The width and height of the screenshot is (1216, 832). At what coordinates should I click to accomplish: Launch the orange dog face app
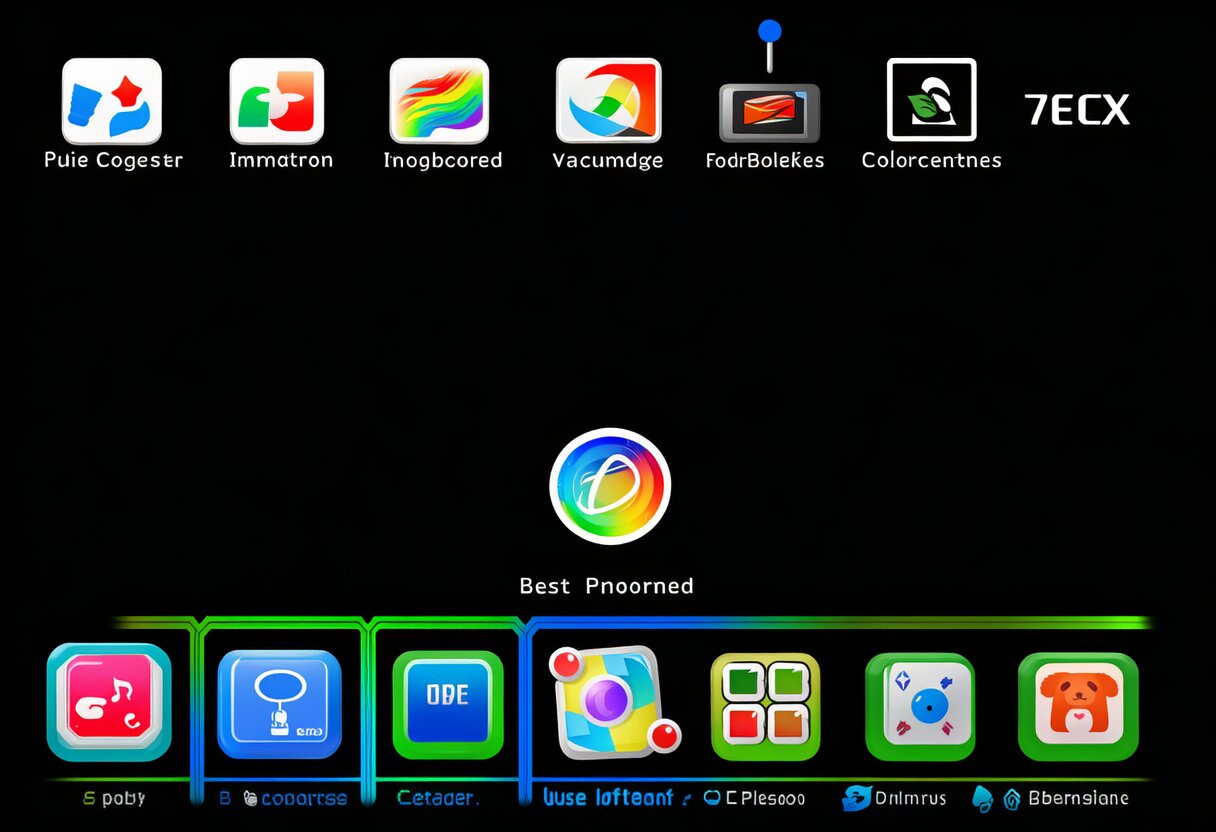pyautogui.click(x=1077, y=706)
